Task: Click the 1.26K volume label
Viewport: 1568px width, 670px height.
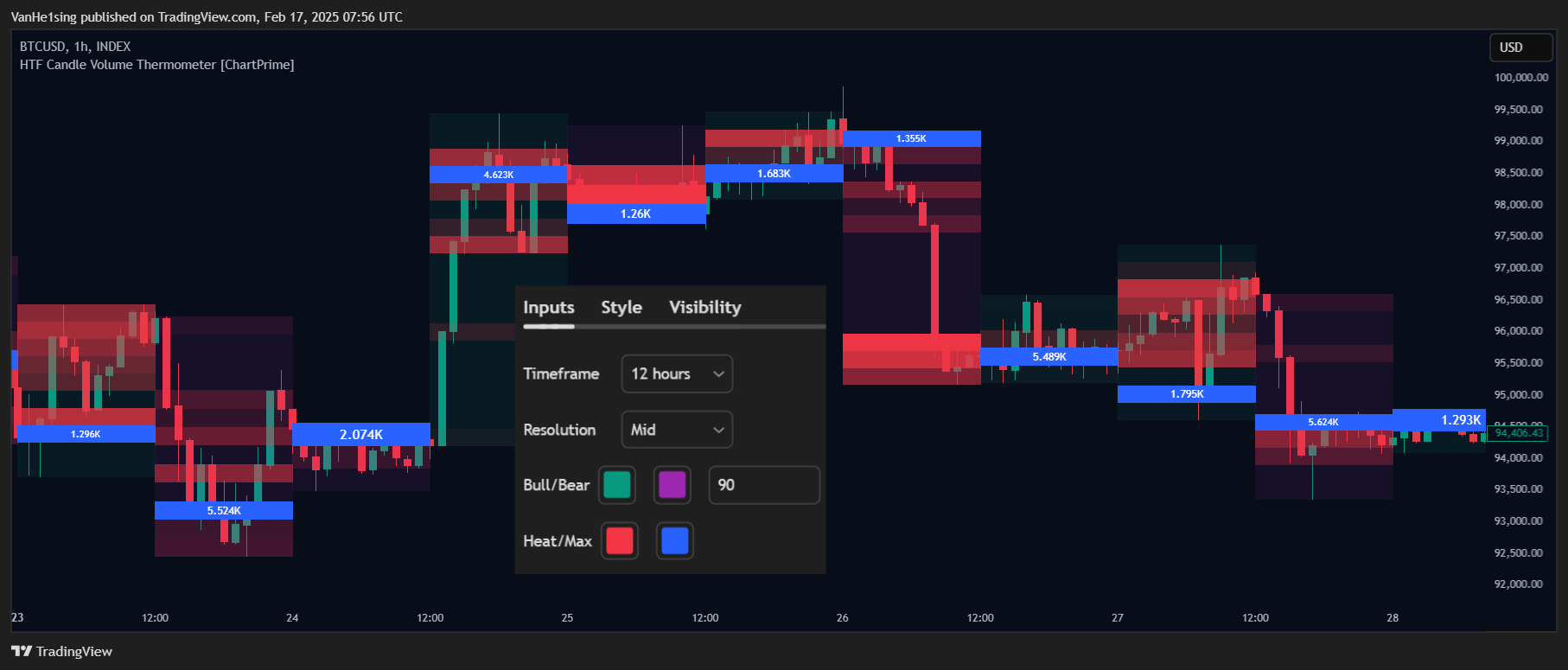Action: tap(636, 214)
